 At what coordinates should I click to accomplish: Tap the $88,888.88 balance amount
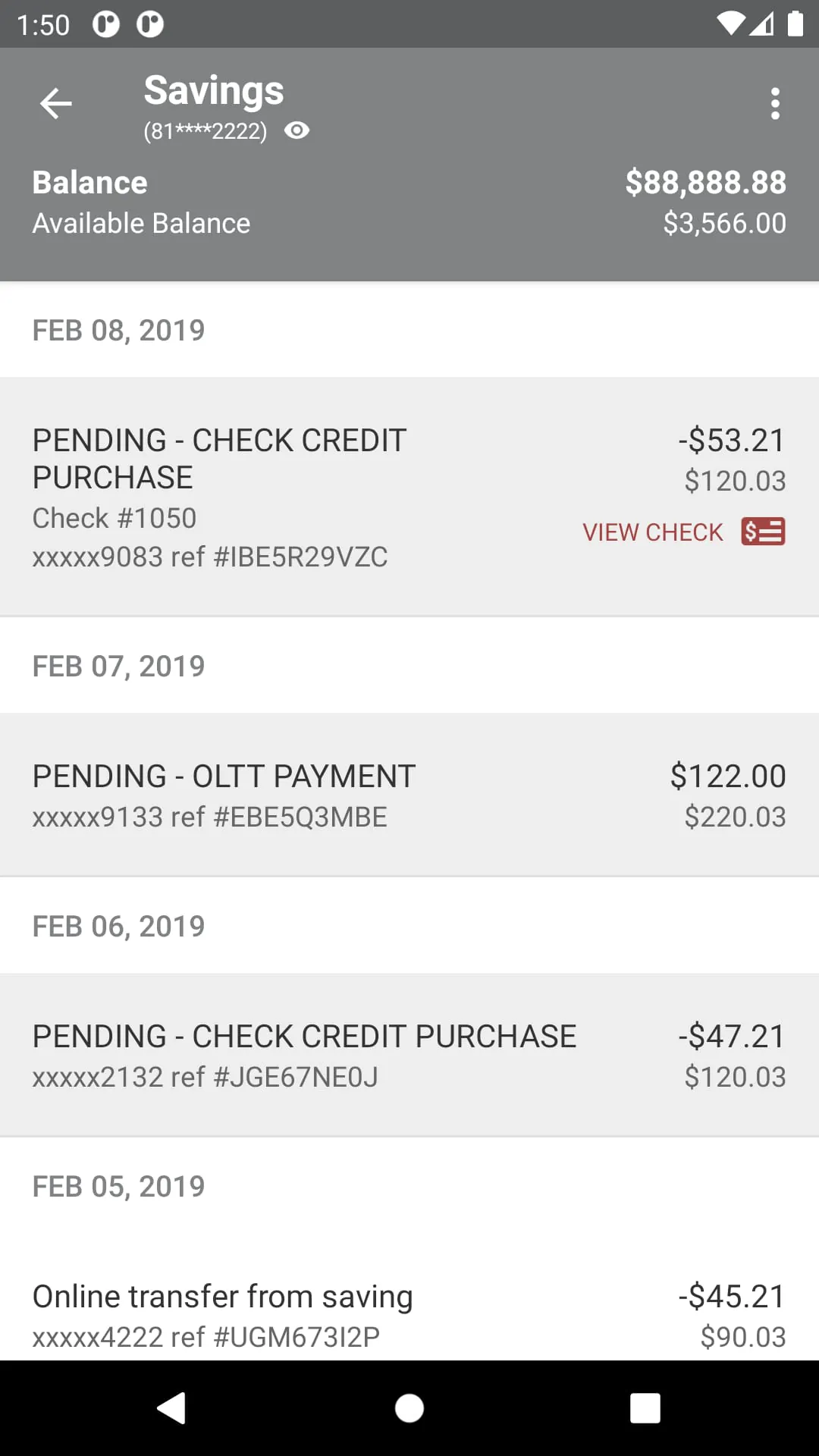coord(705,183)
